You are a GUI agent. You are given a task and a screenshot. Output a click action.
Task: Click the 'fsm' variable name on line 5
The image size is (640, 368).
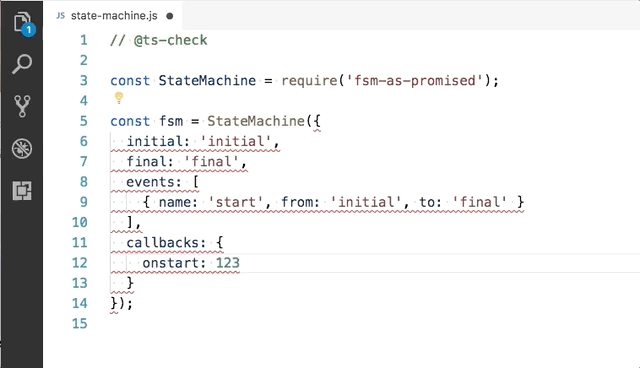(x=171, y=121)
